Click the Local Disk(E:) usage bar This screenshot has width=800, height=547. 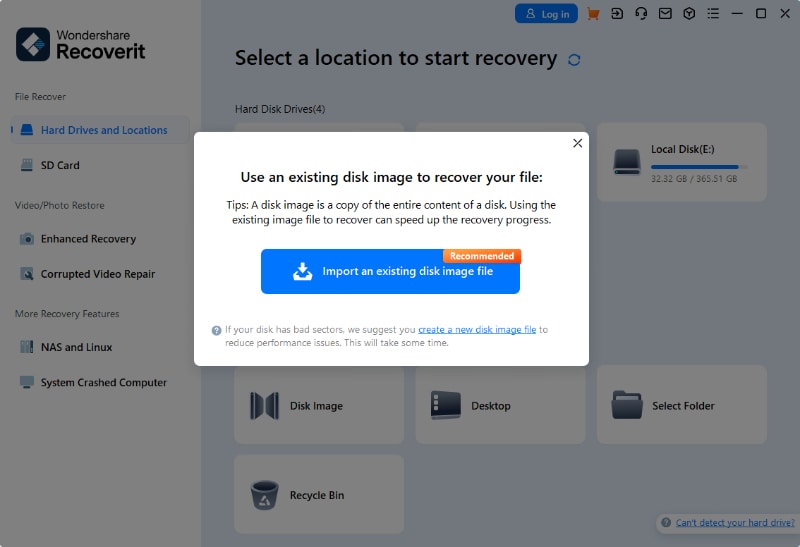tap(699, 167)
